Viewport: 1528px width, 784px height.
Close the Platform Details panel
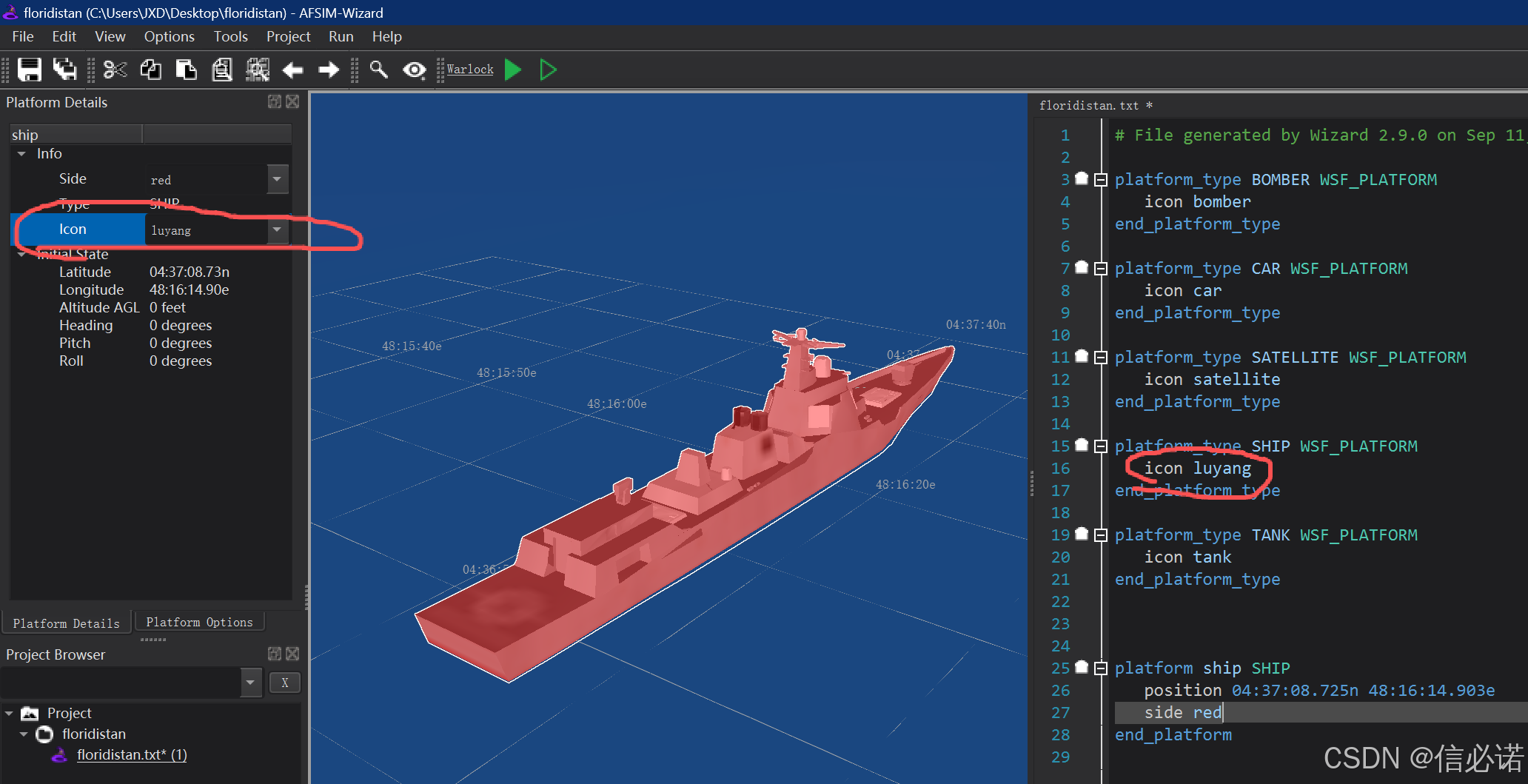click(x=293, y=101)
